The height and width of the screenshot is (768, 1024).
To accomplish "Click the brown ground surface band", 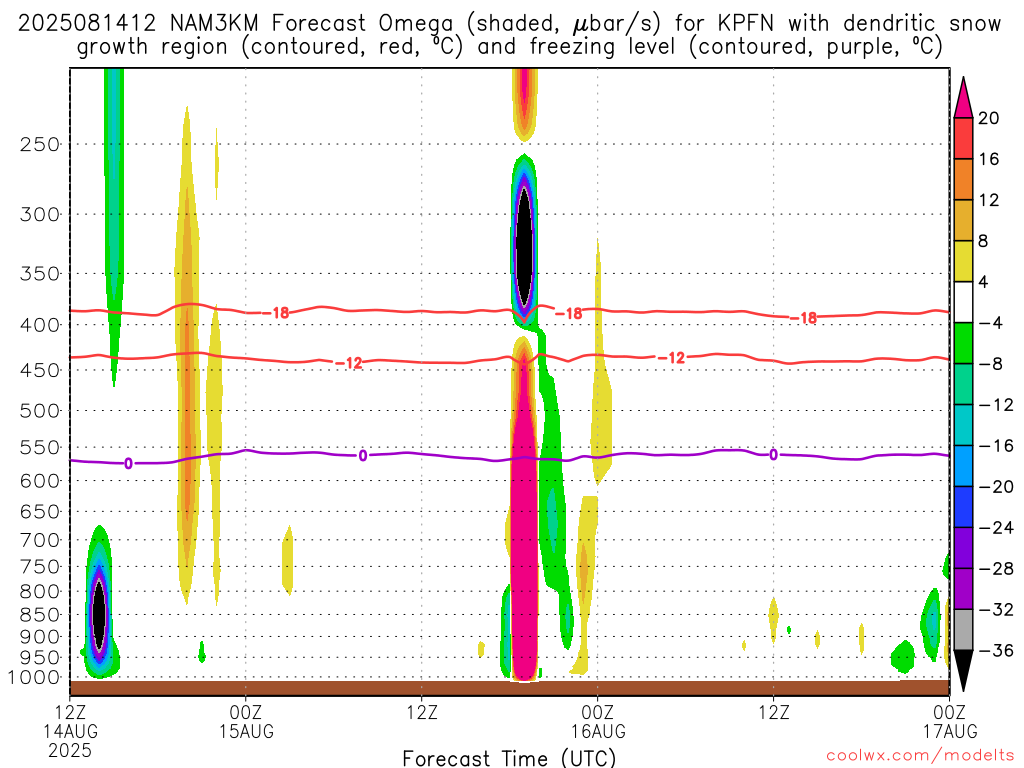I will pos(509,688).
